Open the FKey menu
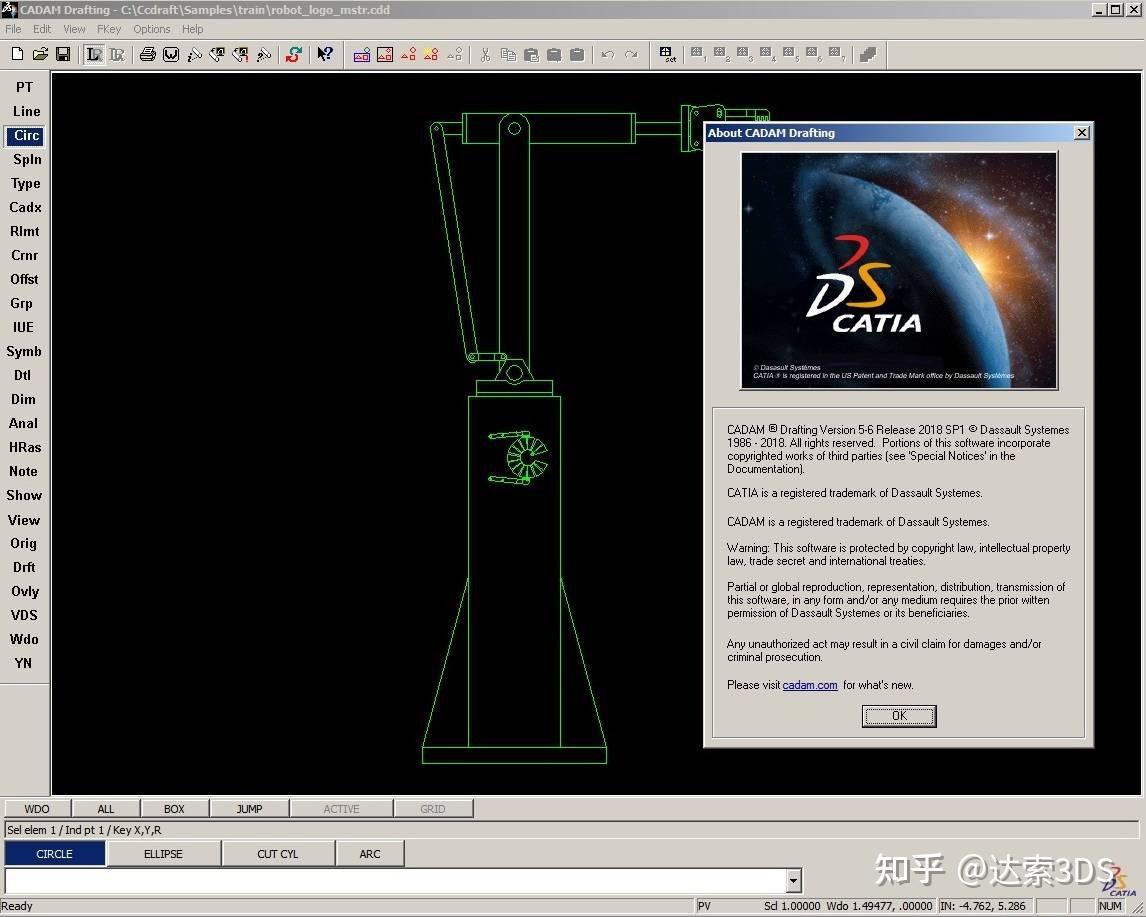The width and height of the screenshot is (1146, 917). click(109, 29)
